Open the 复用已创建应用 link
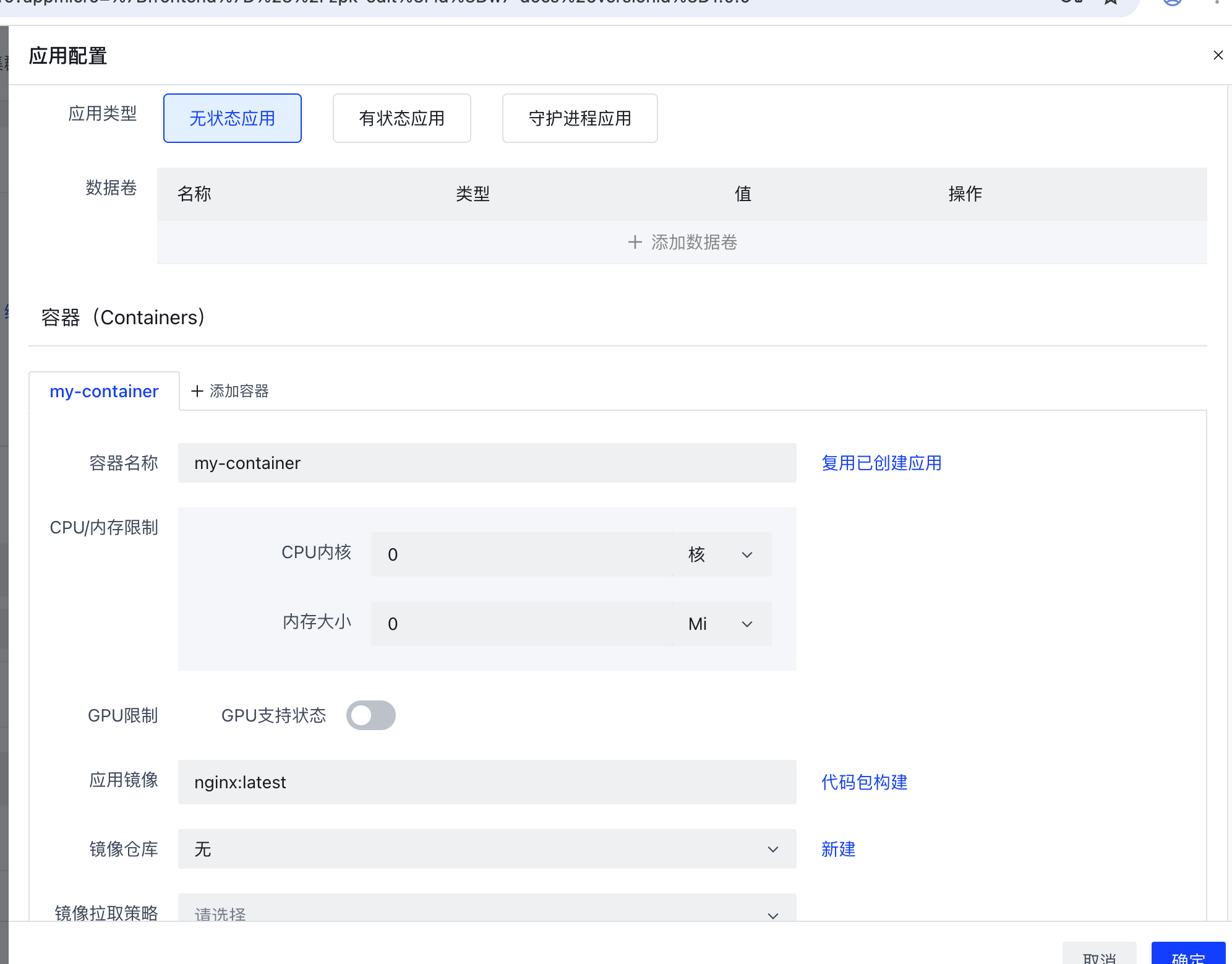1232x964 pixels. coord(881,463)
